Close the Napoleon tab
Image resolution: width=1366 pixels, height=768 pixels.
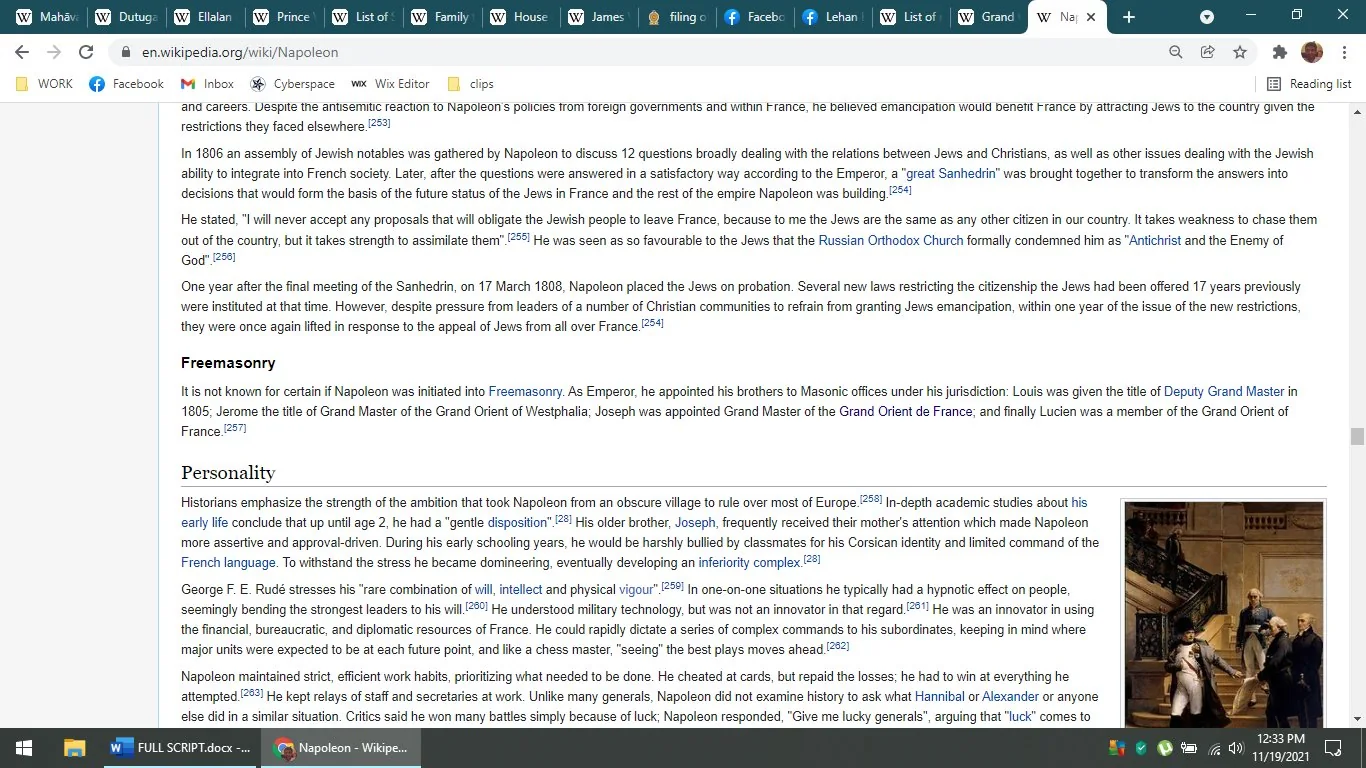pos(1091,17)
